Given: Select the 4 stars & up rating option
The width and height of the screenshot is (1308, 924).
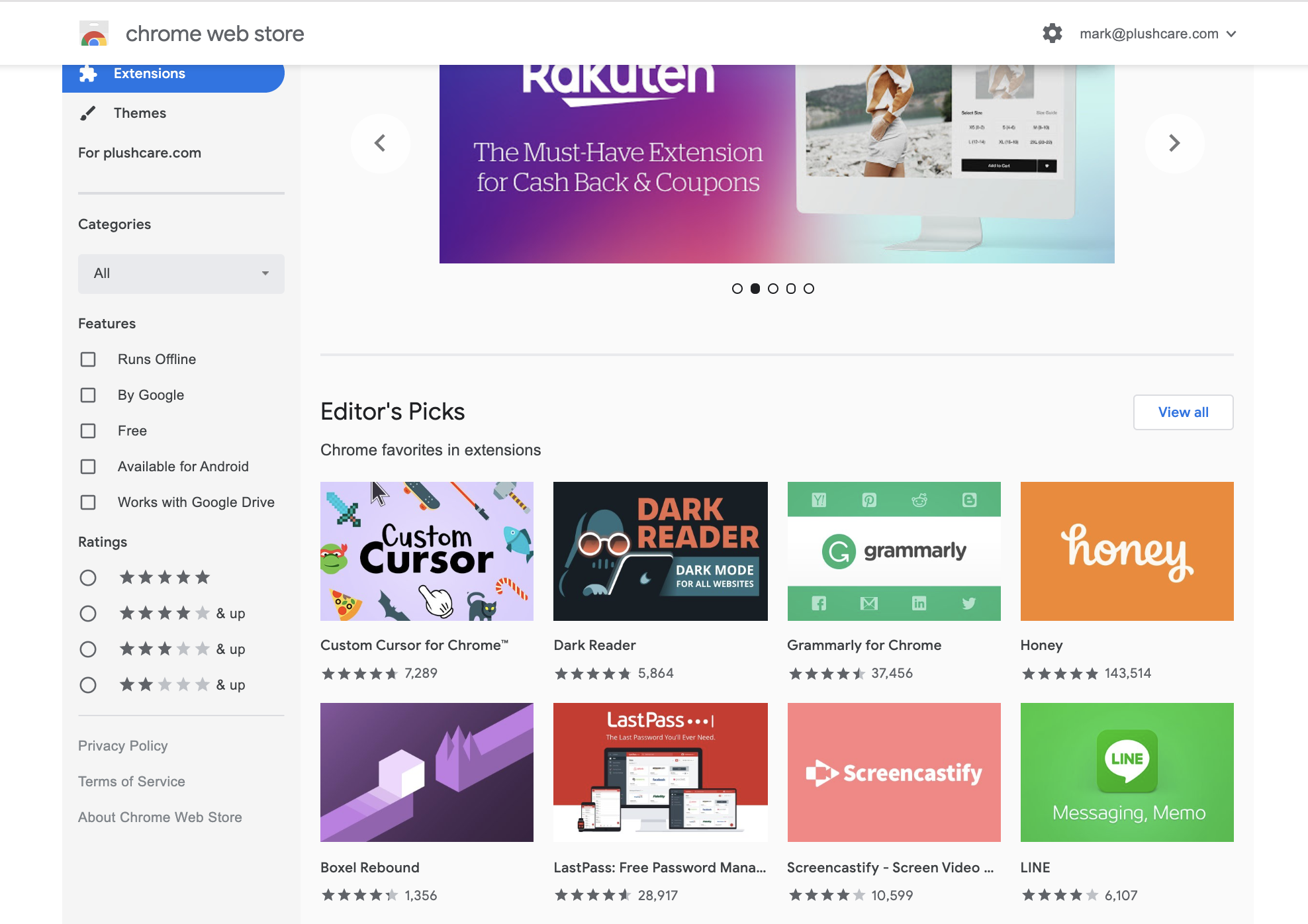Looking at the screenshot, I should [88, 614].
